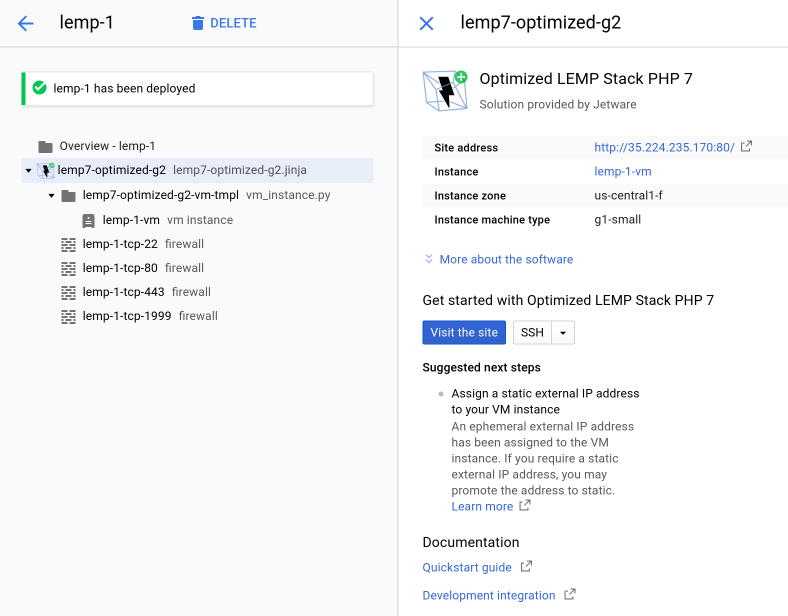Viewport: 788px width, 616px height.
Task: Collapse the lemp7-optimized-g2 tree node
Action: [x=28, y=171]
